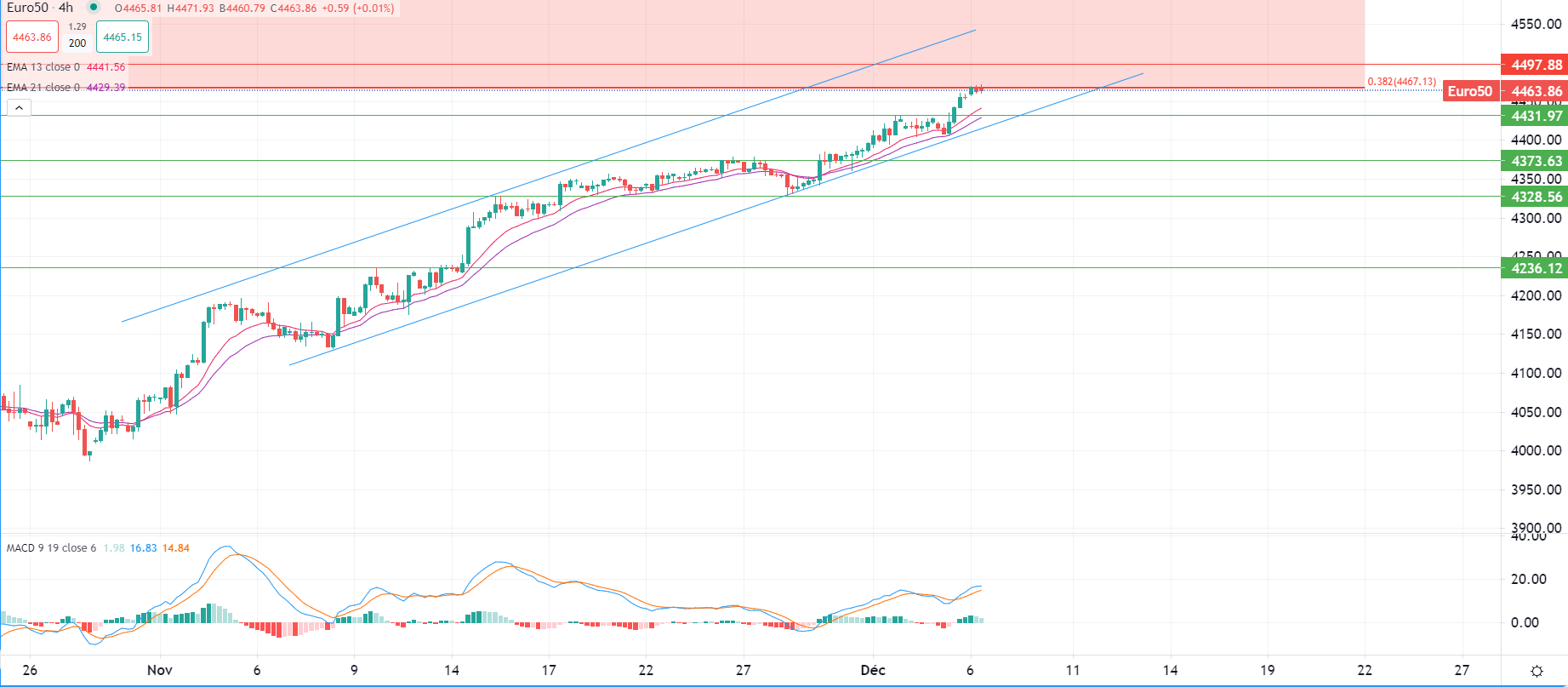1568x687 pixels.
Task: Open the Euro50 symbol title
Action: [27, 8]
